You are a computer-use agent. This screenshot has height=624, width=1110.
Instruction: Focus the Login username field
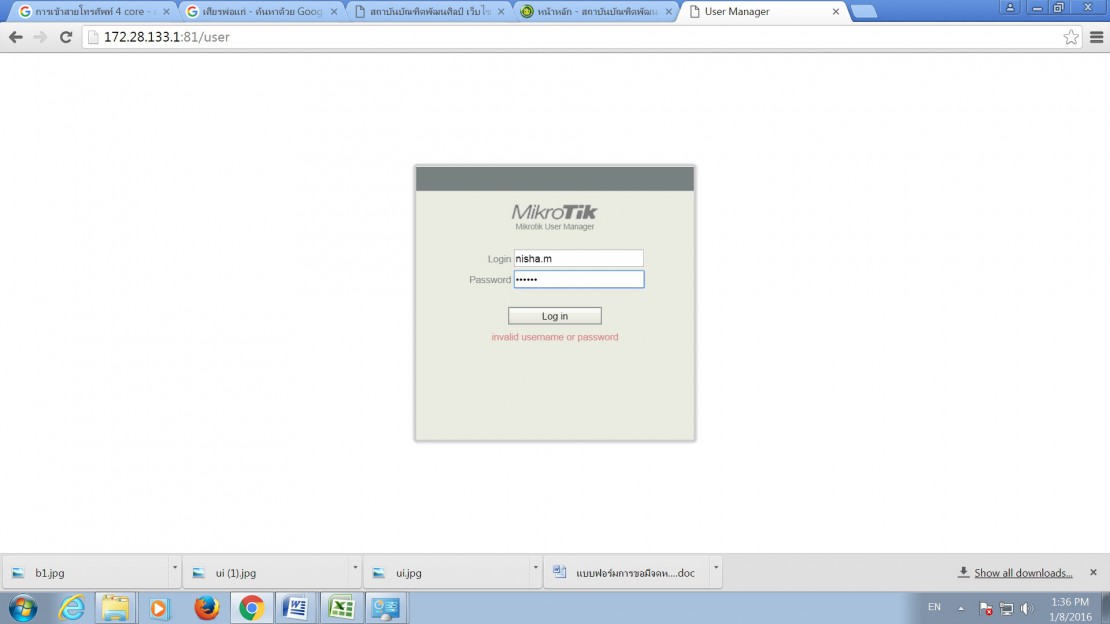(578, 259)
